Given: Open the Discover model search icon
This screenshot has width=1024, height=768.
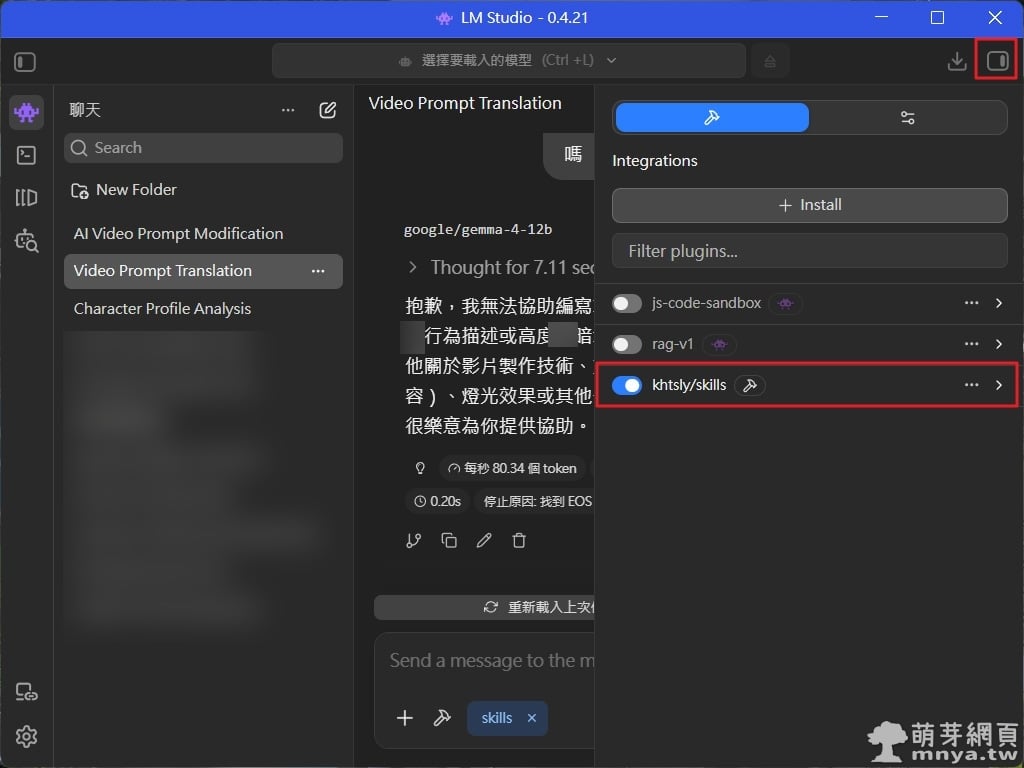Looking at the screenshot, I should tap(26, 240).
